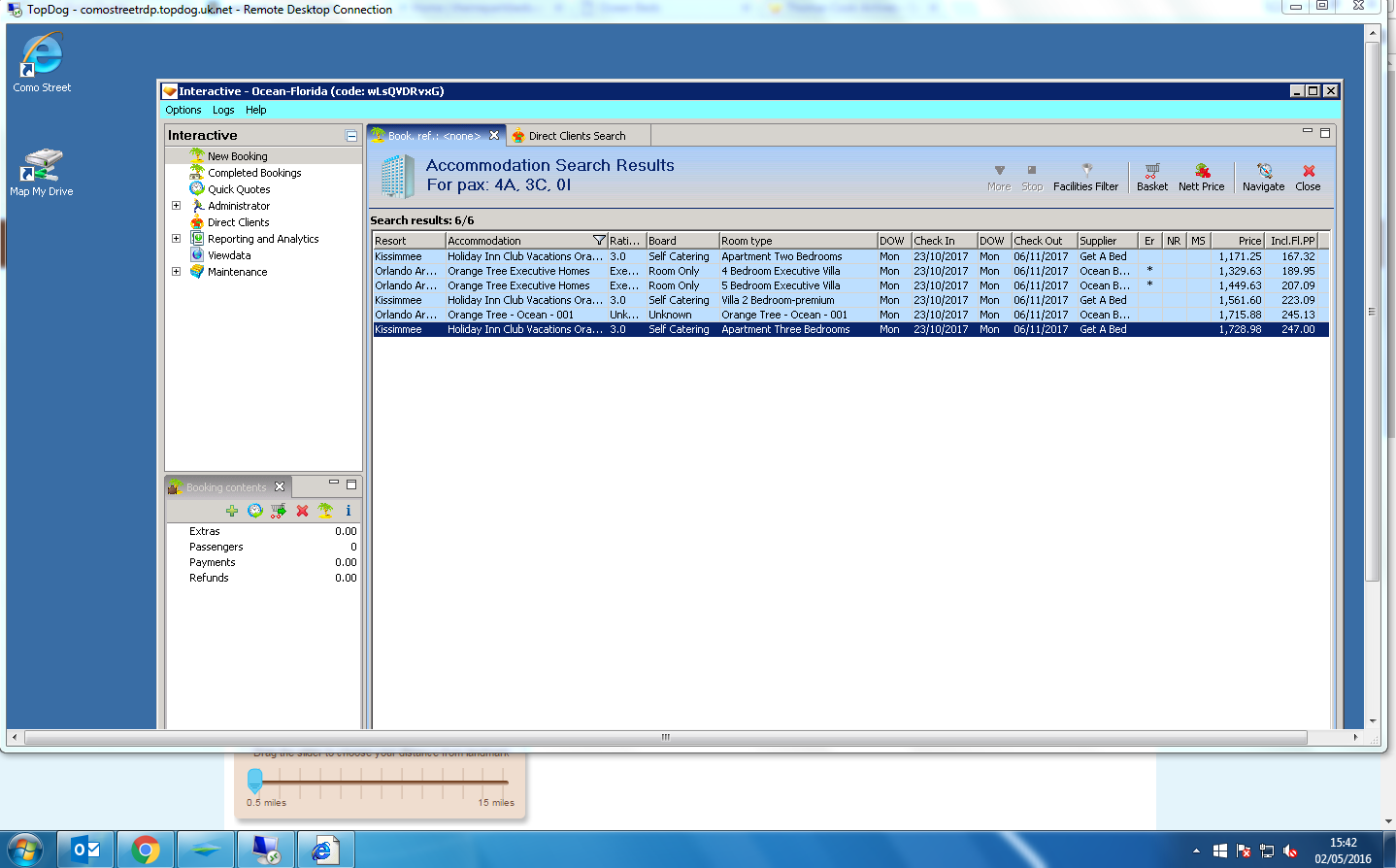Add item with green plus in Booking contents
Screen dimensions: 1396x868
click(232, 511)
